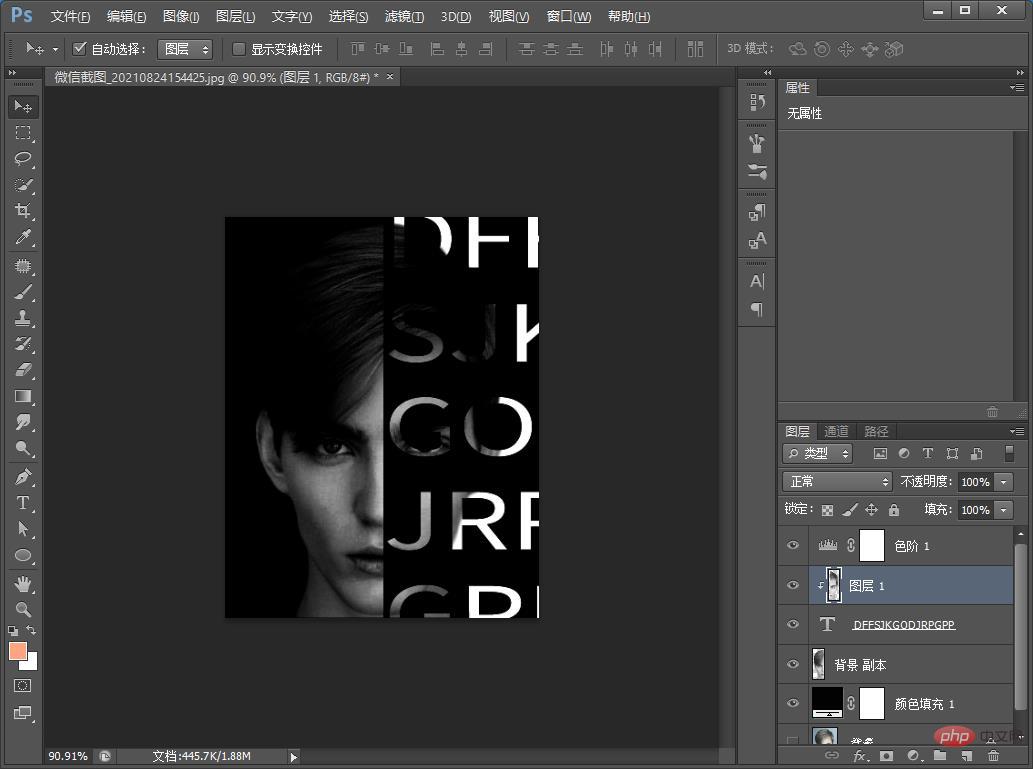Open the status bar info arrow
This screenshot has width=1033, height=769.
pyautogui.click(x=294, y=757)
